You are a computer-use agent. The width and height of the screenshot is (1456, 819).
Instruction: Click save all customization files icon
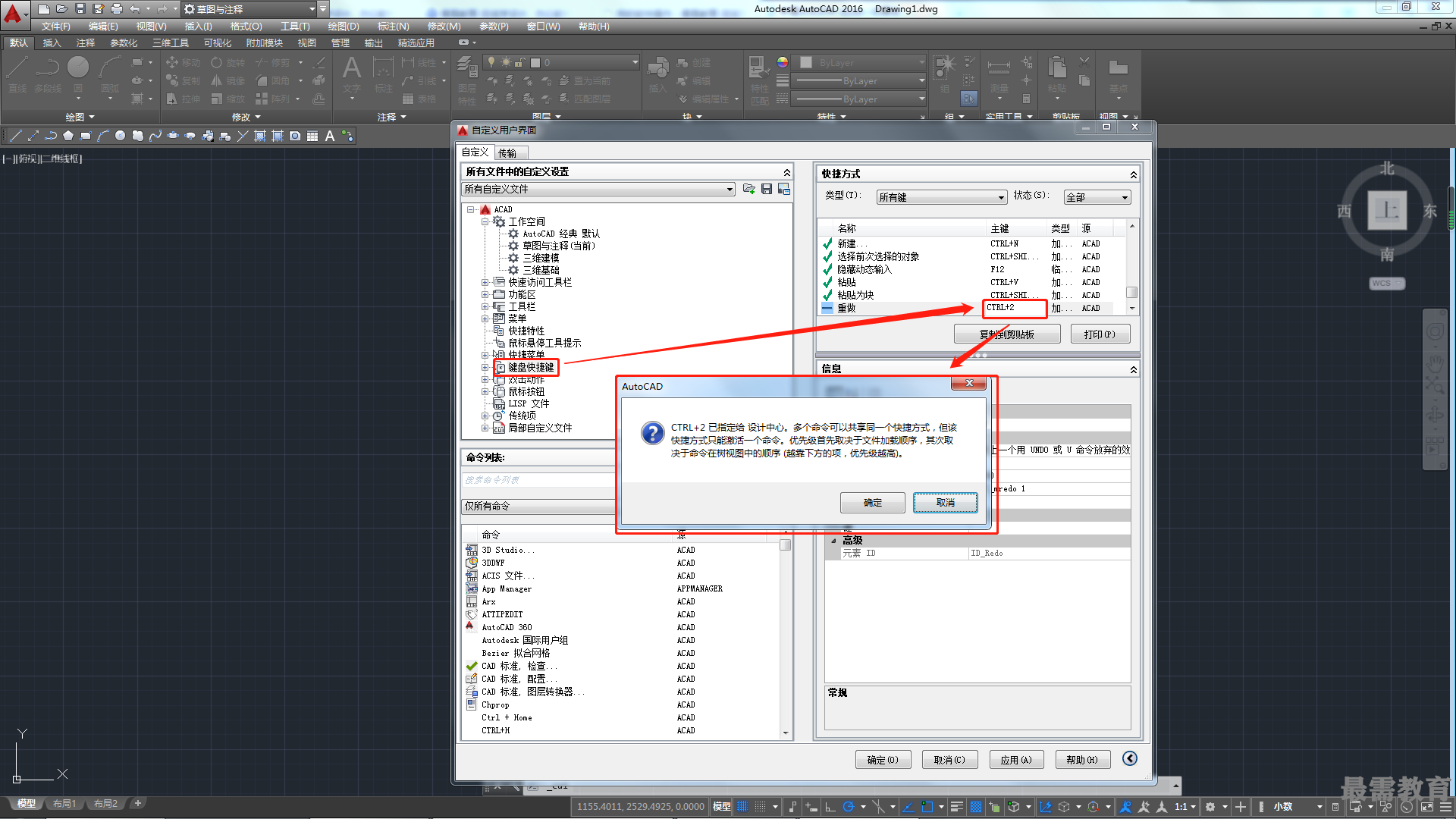coord(767,189)
